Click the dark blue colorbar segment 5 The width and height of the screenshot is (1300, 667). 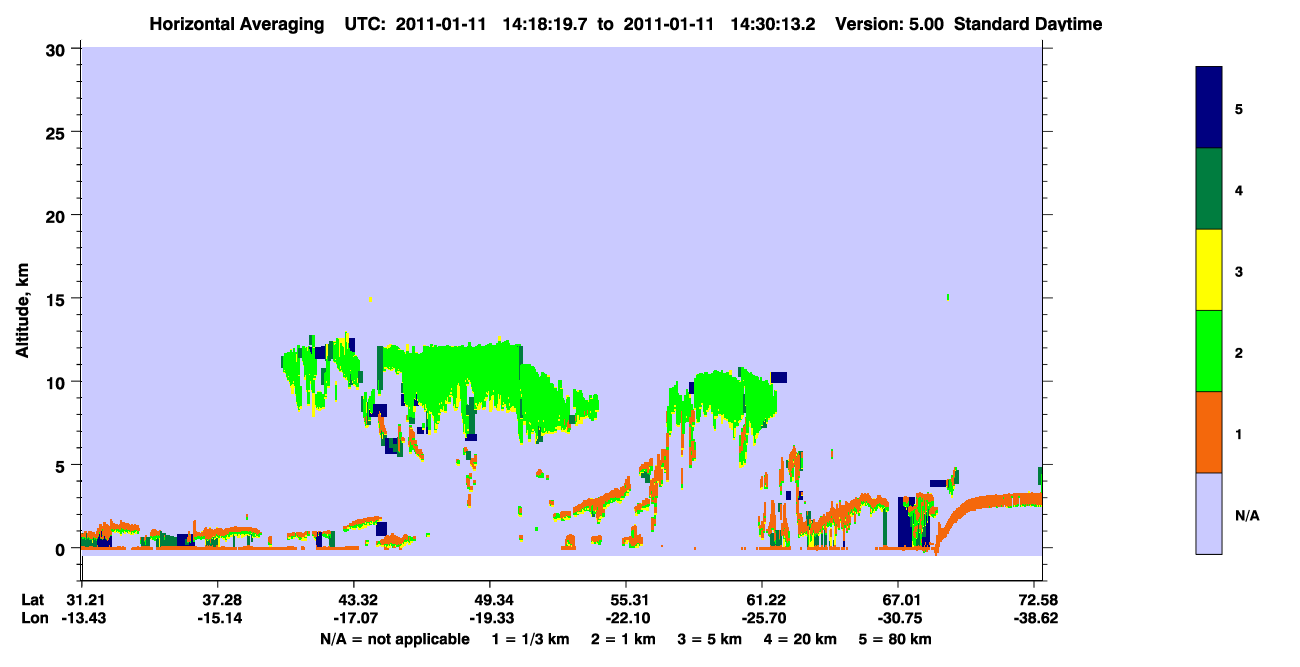pos(1208,107)
